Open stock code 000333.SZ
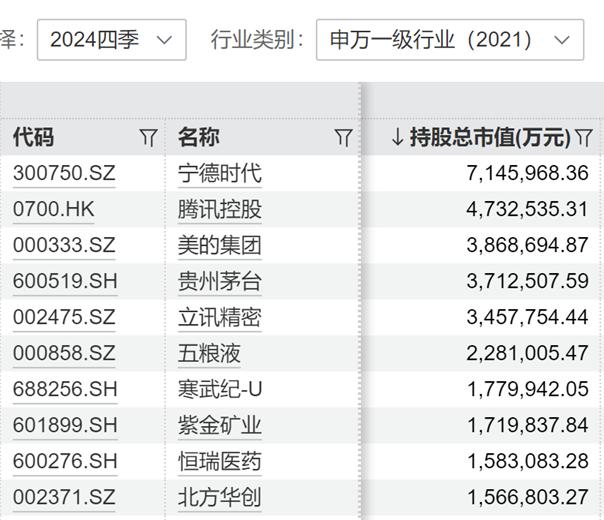604x520 pixels. (x=64, y=245)
